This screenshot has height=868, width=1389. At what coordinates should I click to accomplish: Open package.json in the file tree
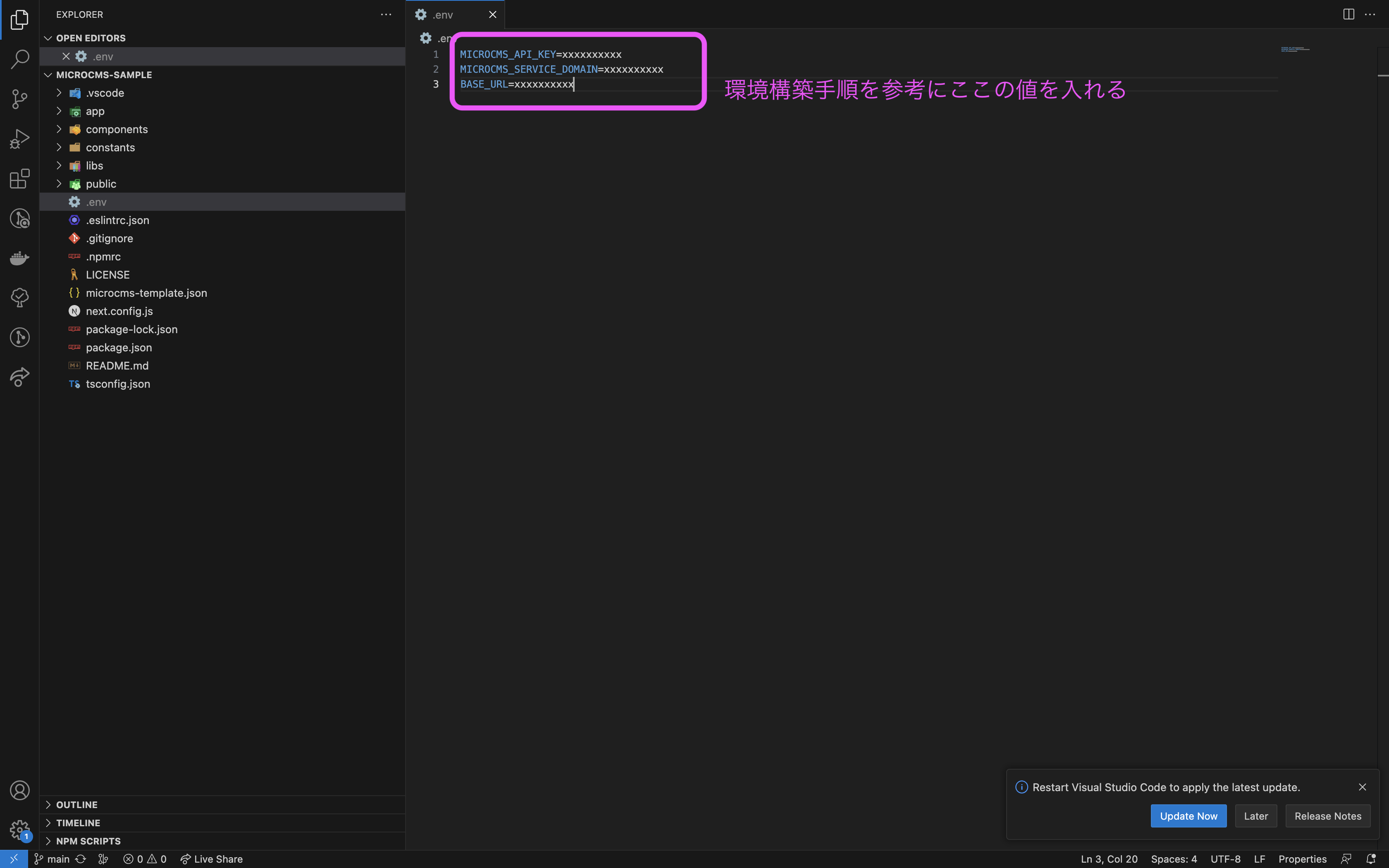[x=119, y=347]
